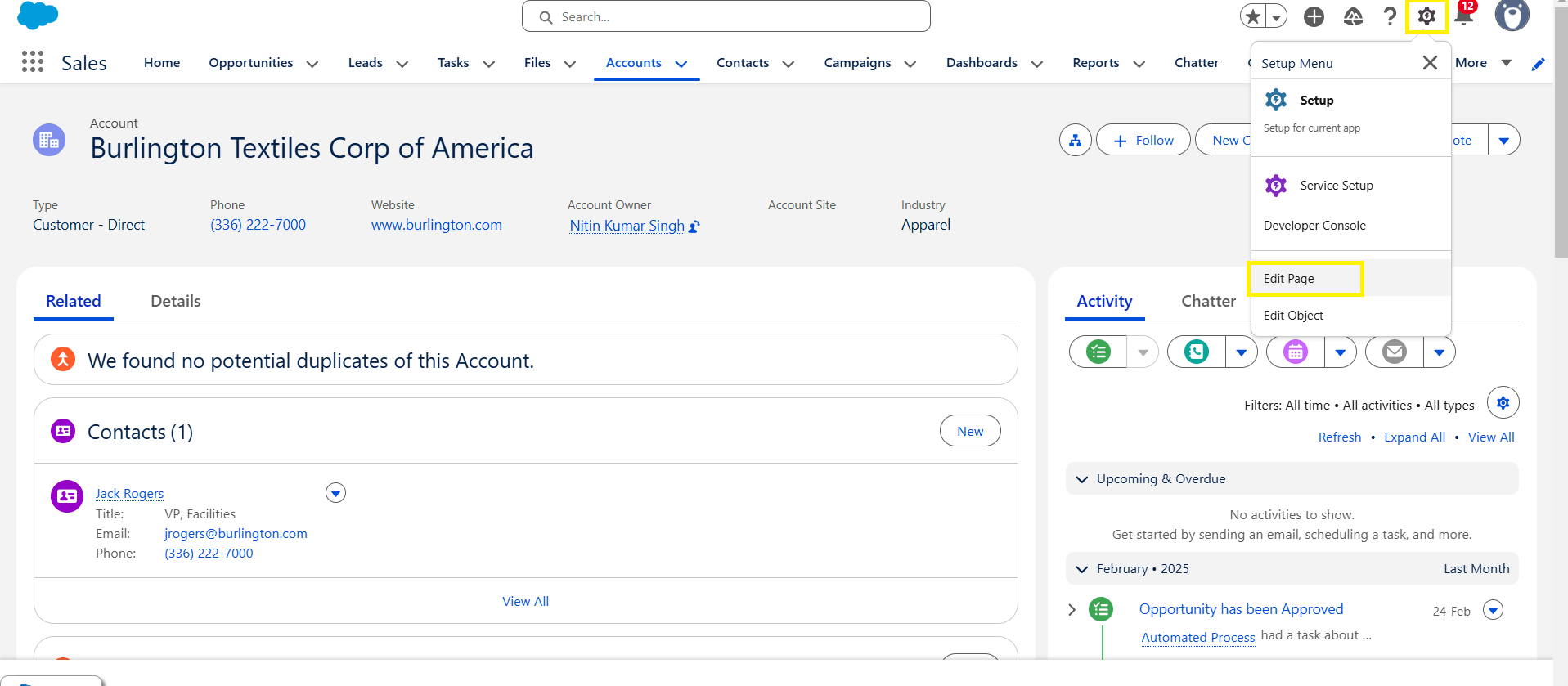Click the Setup gear icon

click(x=1426, y=16)
